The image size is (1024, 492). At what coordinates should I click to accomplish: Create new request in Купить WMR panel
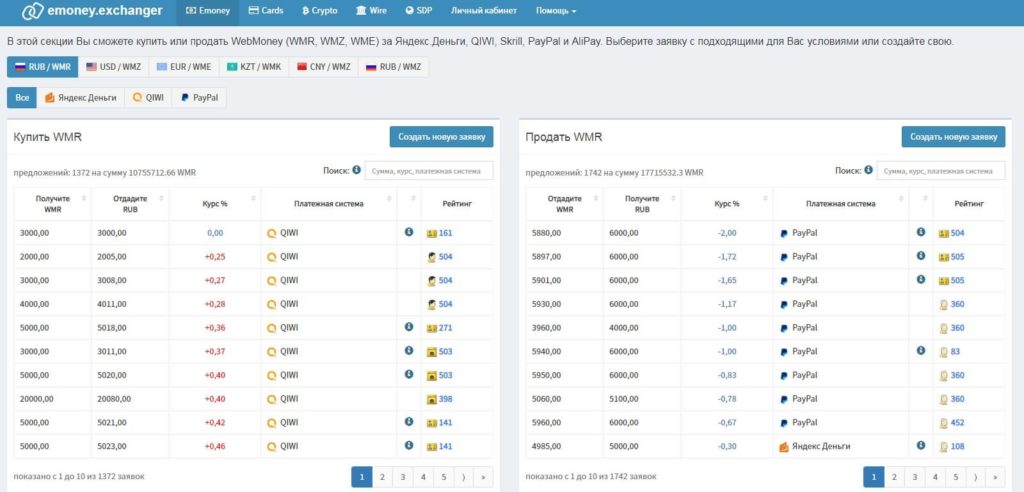pyautogui.click(x=441, y=137)
